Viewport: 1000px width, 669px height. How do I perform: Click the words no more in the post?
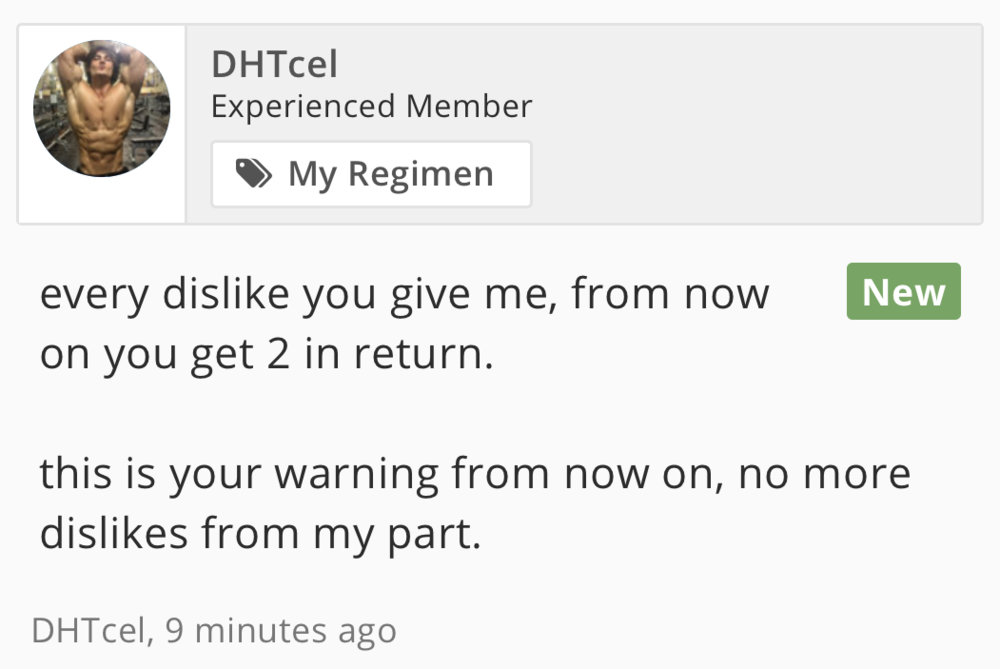pyautogui.click(x=825, y=472)
